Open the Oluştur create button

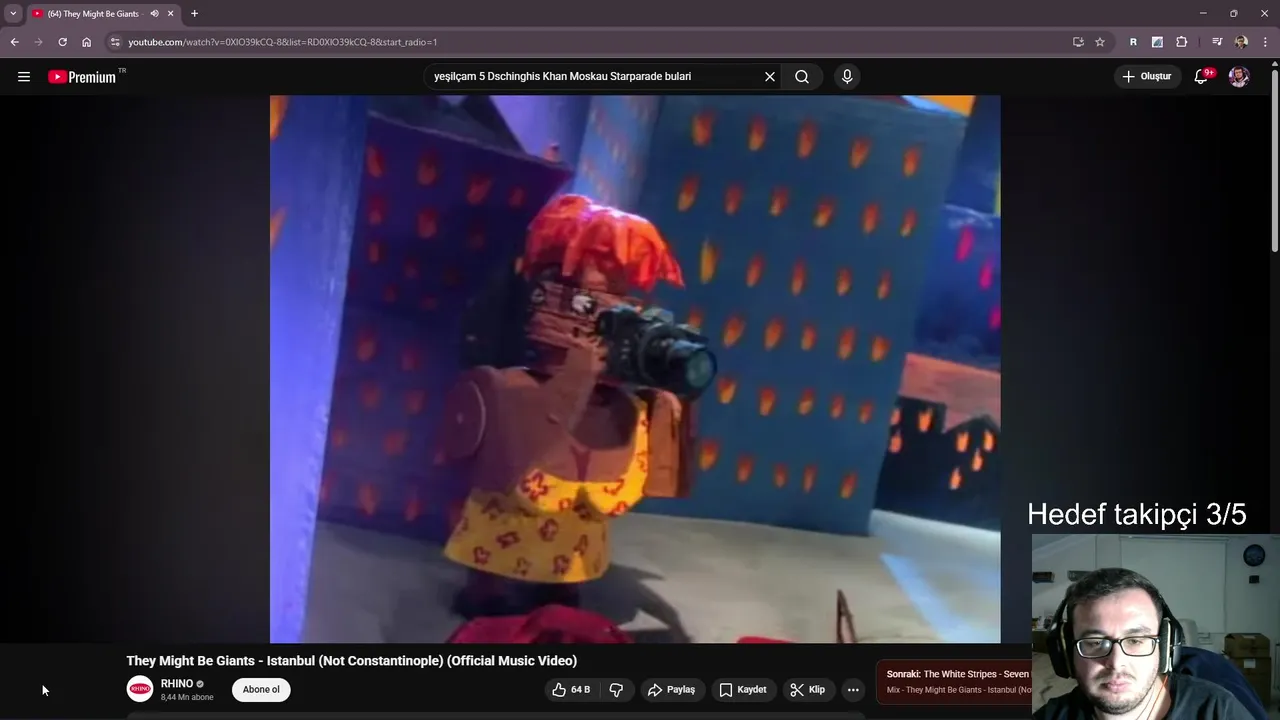click(1147, 77)
